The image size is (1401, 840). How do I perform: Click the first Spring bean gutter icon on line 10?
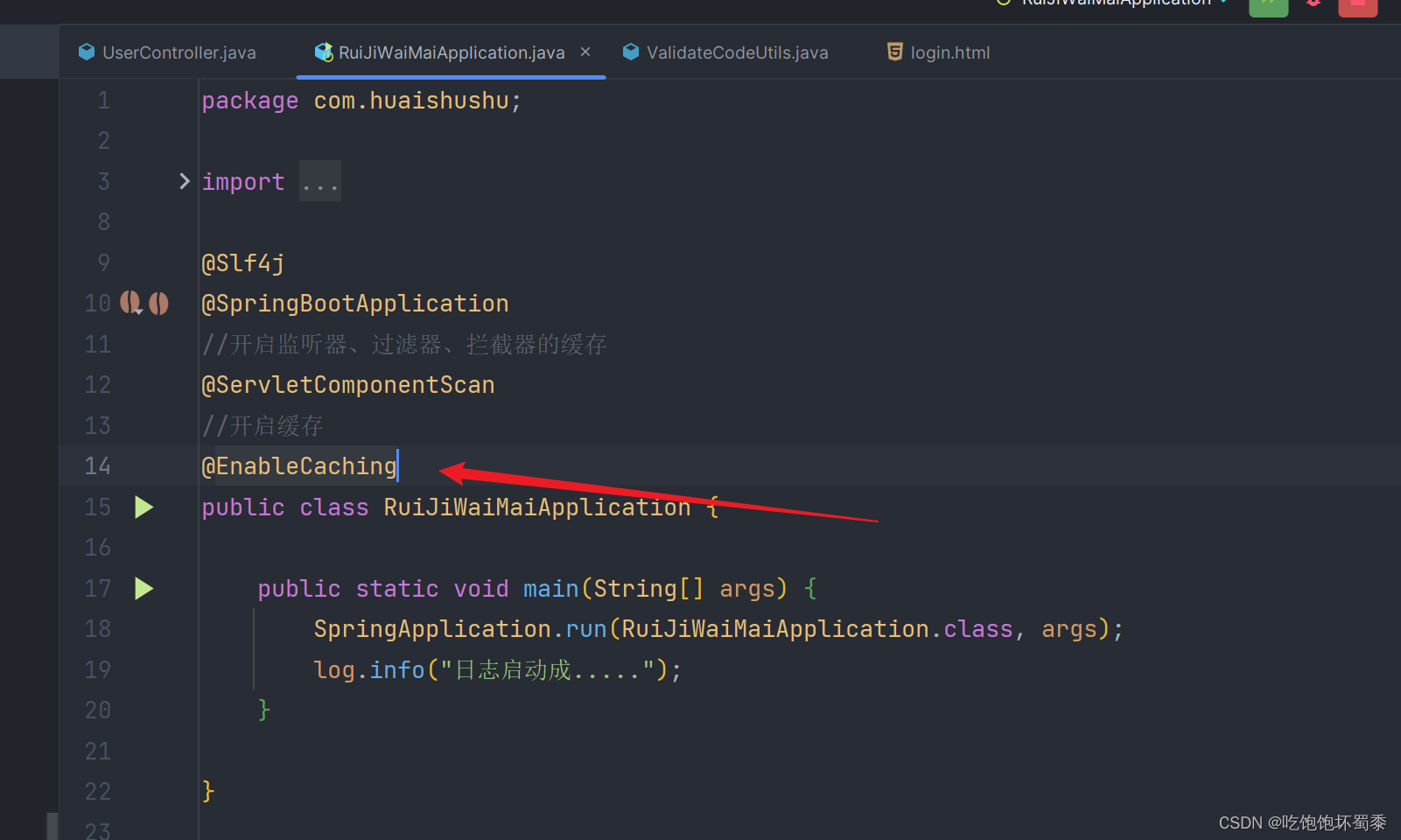(x=130, y=303)
